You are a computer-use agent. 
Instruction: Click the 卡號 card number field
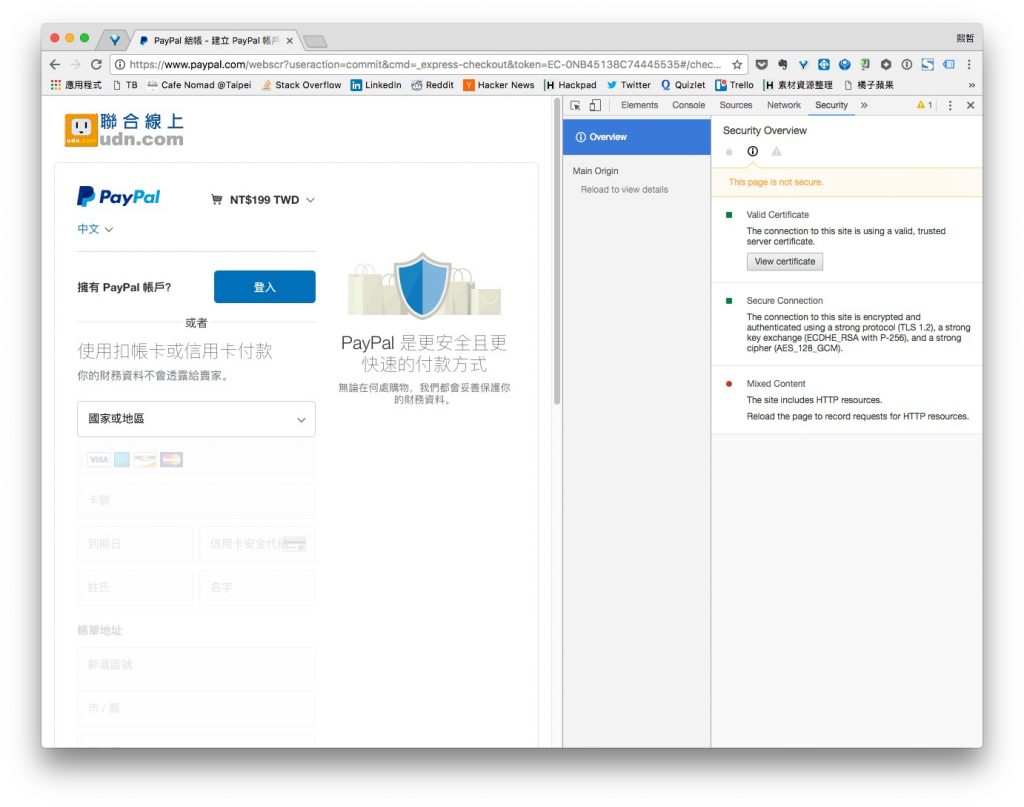tap(196, 500)
